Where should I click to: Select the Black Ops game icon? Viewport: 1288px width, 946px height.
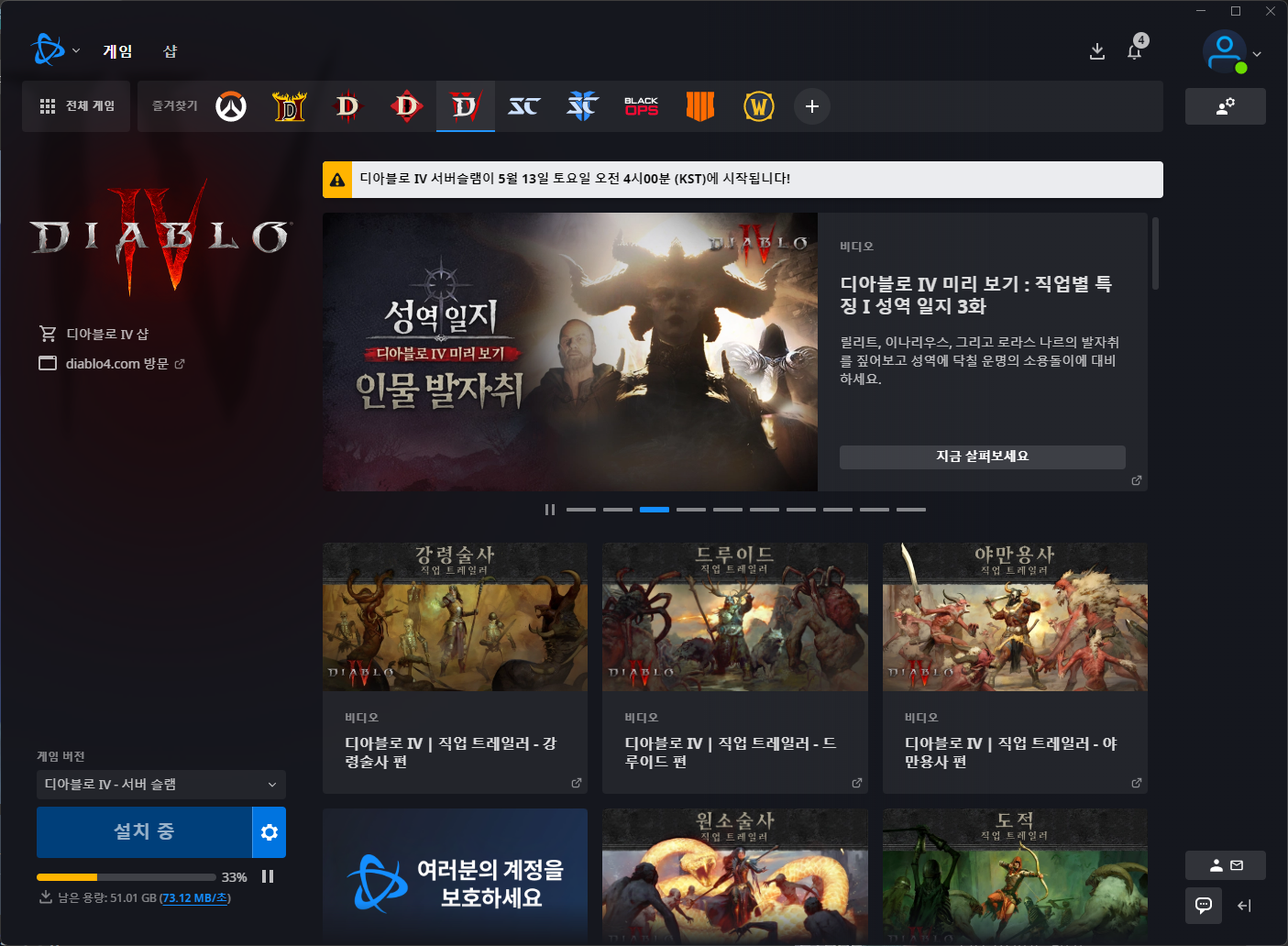(642, 106)
